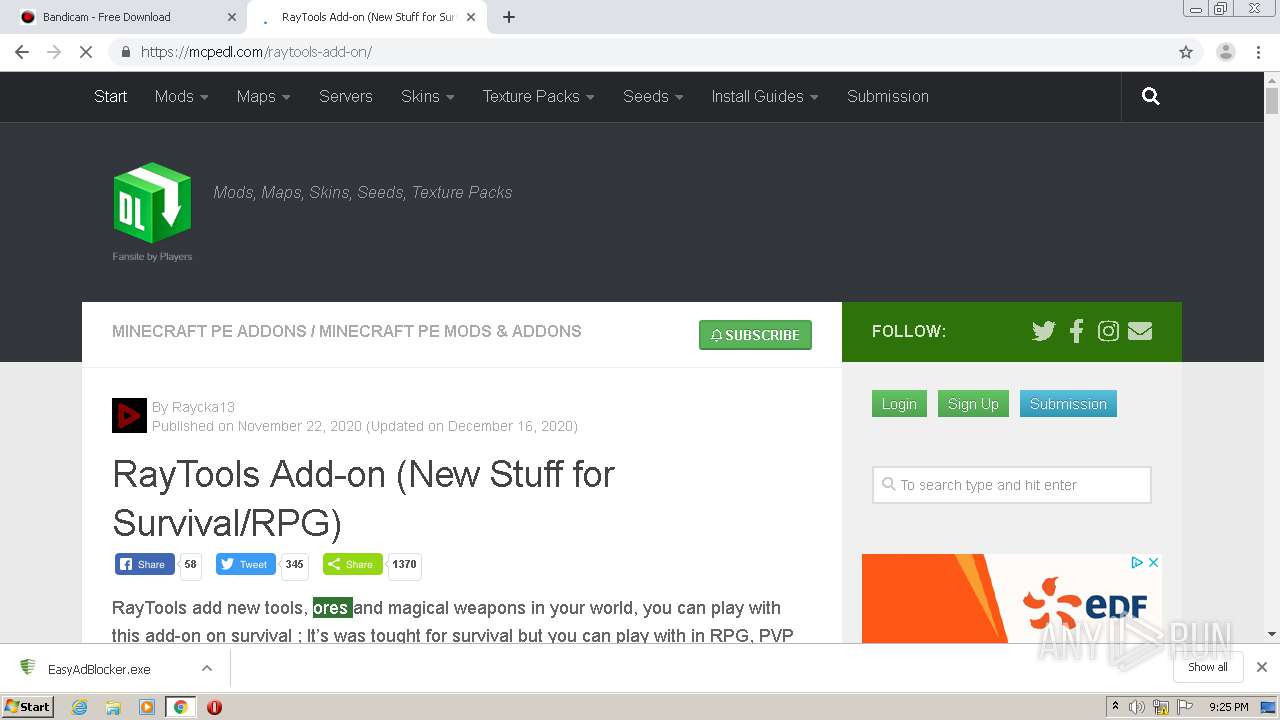The height and width of the screenshot is (720, 1280).
Task: Click the green Login button
Action: coord(899,404)
